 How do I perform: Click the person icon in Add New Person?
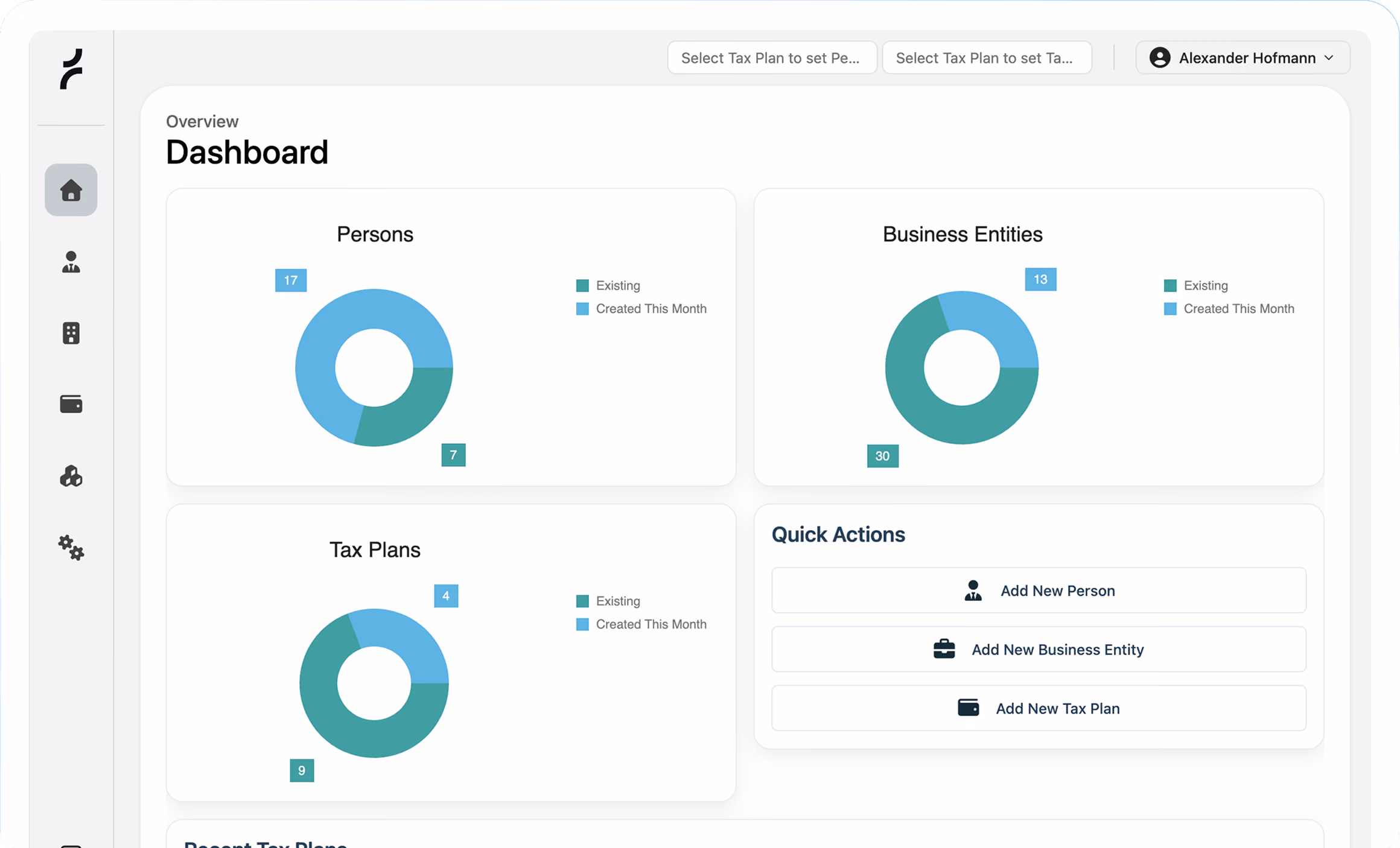[x=973, y=590]
